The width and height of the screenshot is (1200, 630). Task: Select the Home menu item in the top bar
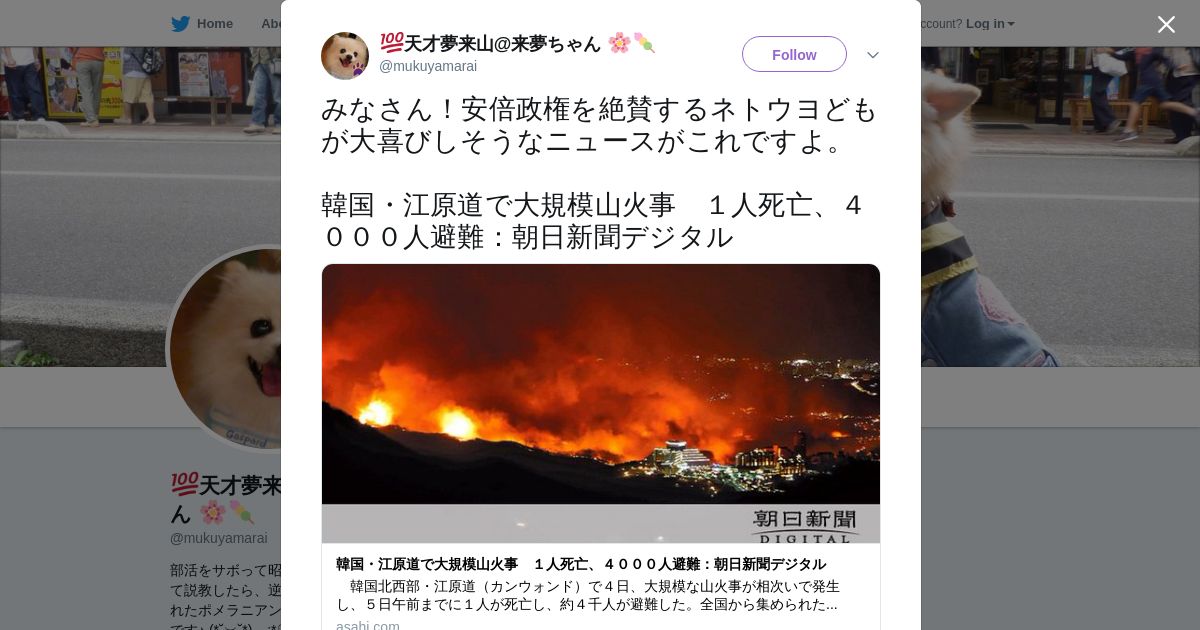tap(215, 24)
